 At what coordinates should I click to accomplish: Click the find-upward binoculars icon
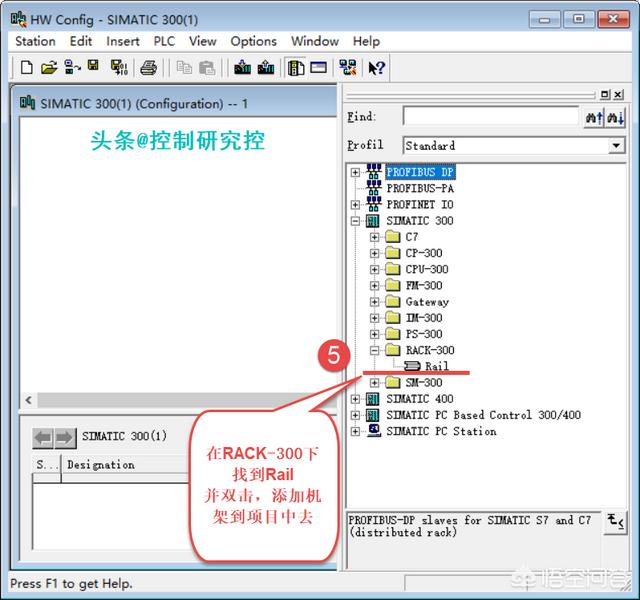coord(594,118)
